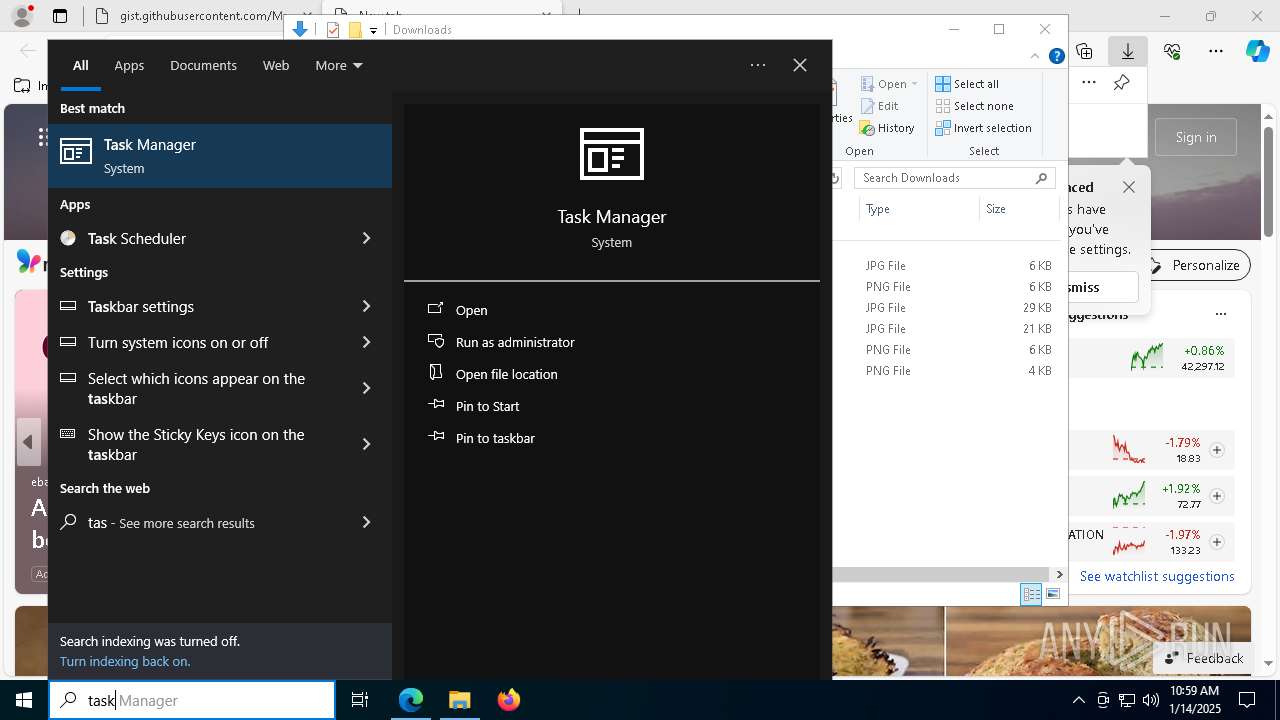
Task: Click the large Task Manager preview icon
Action: click(x=612, y=154)
